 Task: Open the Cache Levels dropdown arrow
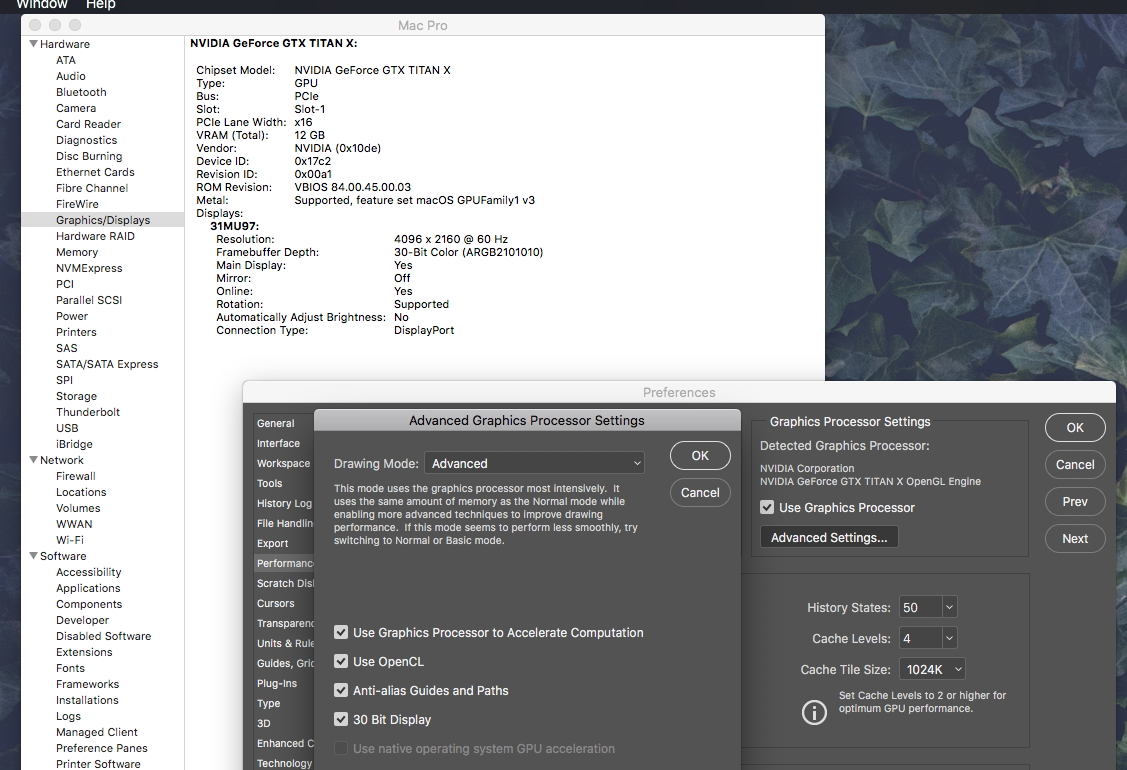949,638
